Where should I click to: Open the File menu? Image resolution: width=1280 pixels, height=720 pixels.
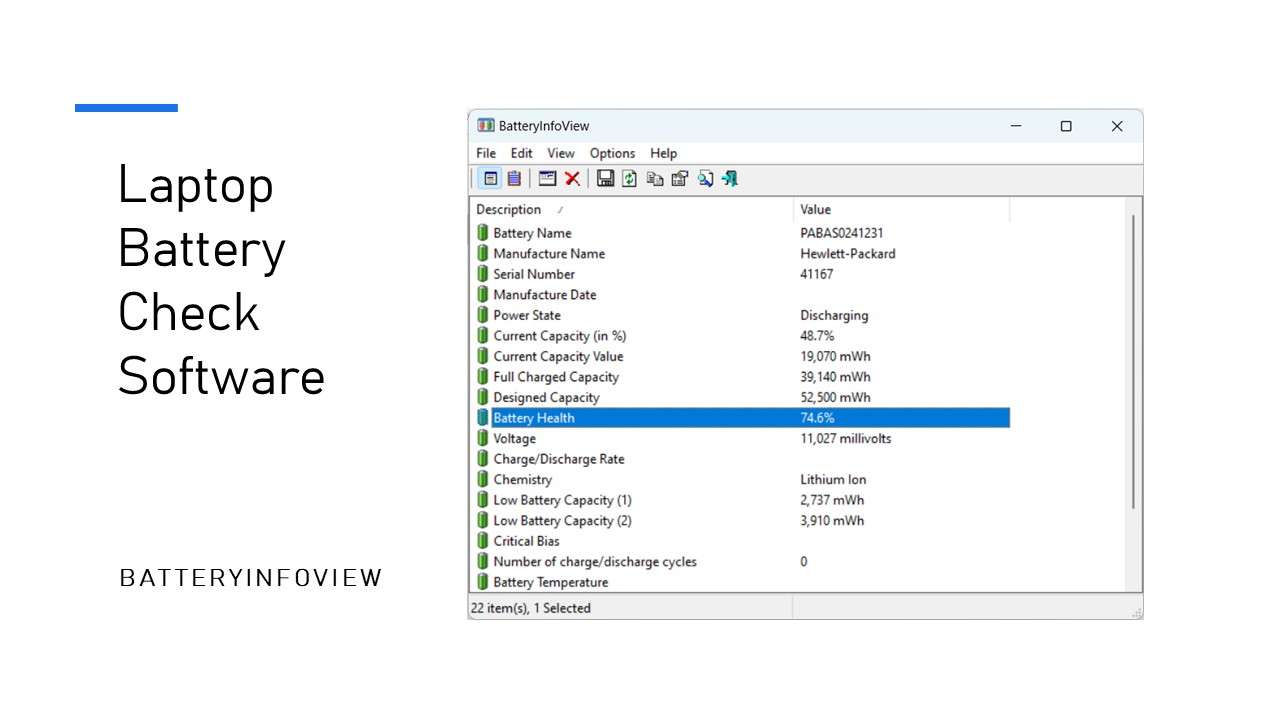[x=485, y=153]
